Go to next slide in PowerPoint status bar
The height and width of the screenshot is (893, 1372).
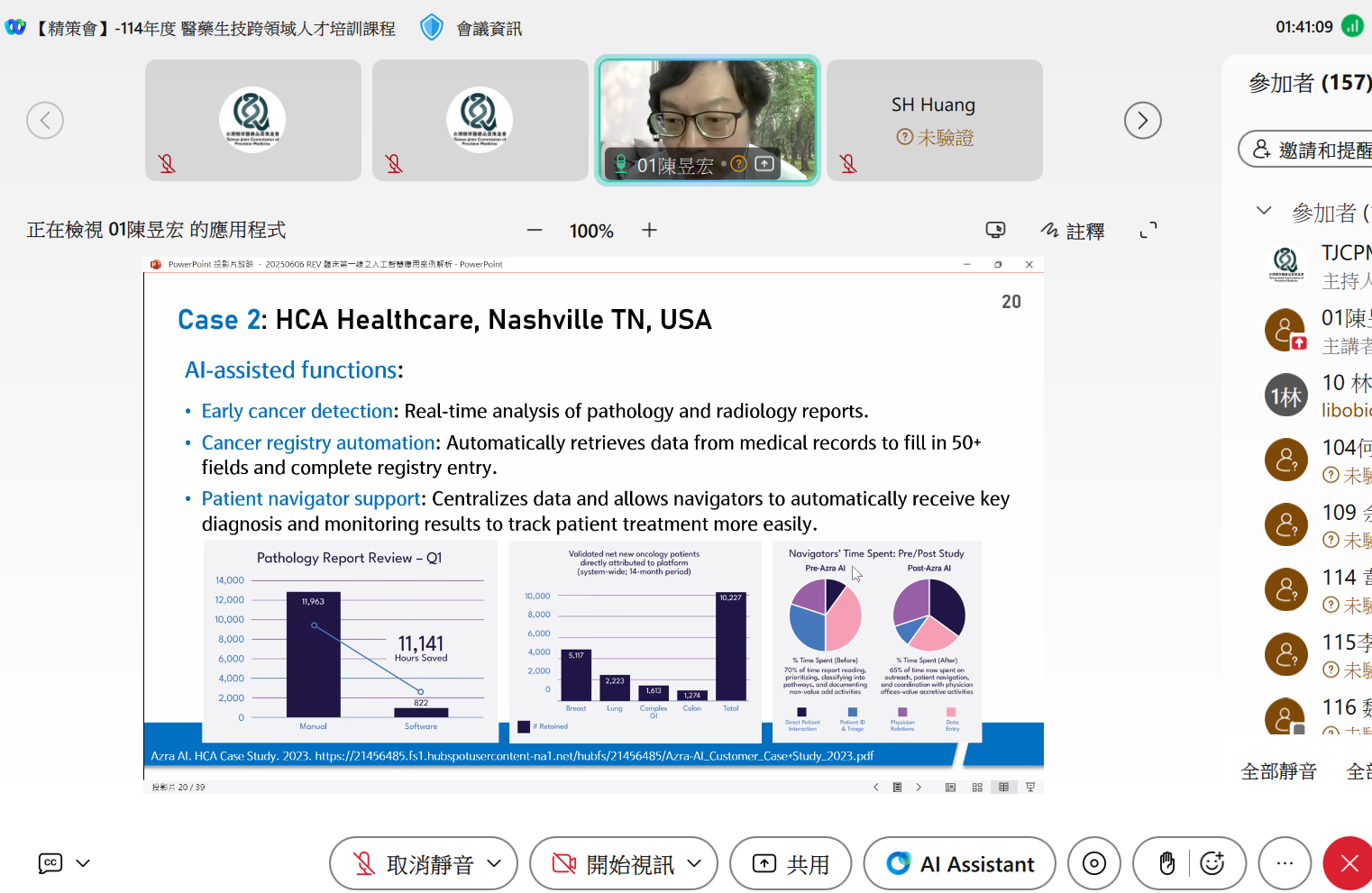pyautogui.click(x=919, y=787)
